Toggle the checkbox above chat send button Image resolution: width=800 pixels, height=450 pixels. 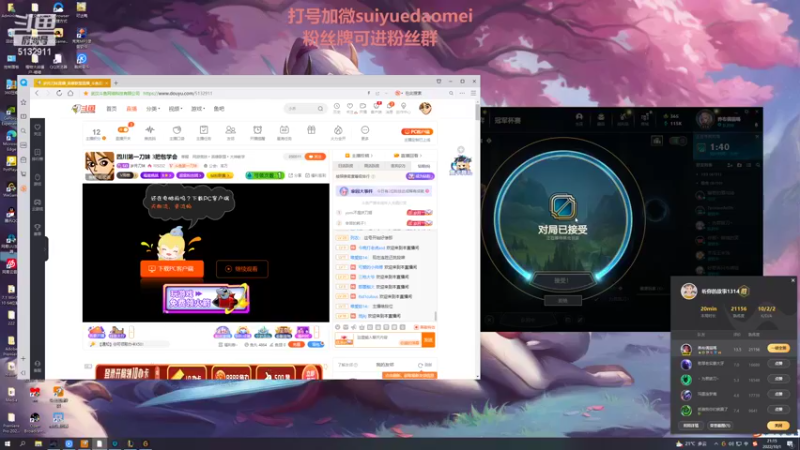point(416,327)
